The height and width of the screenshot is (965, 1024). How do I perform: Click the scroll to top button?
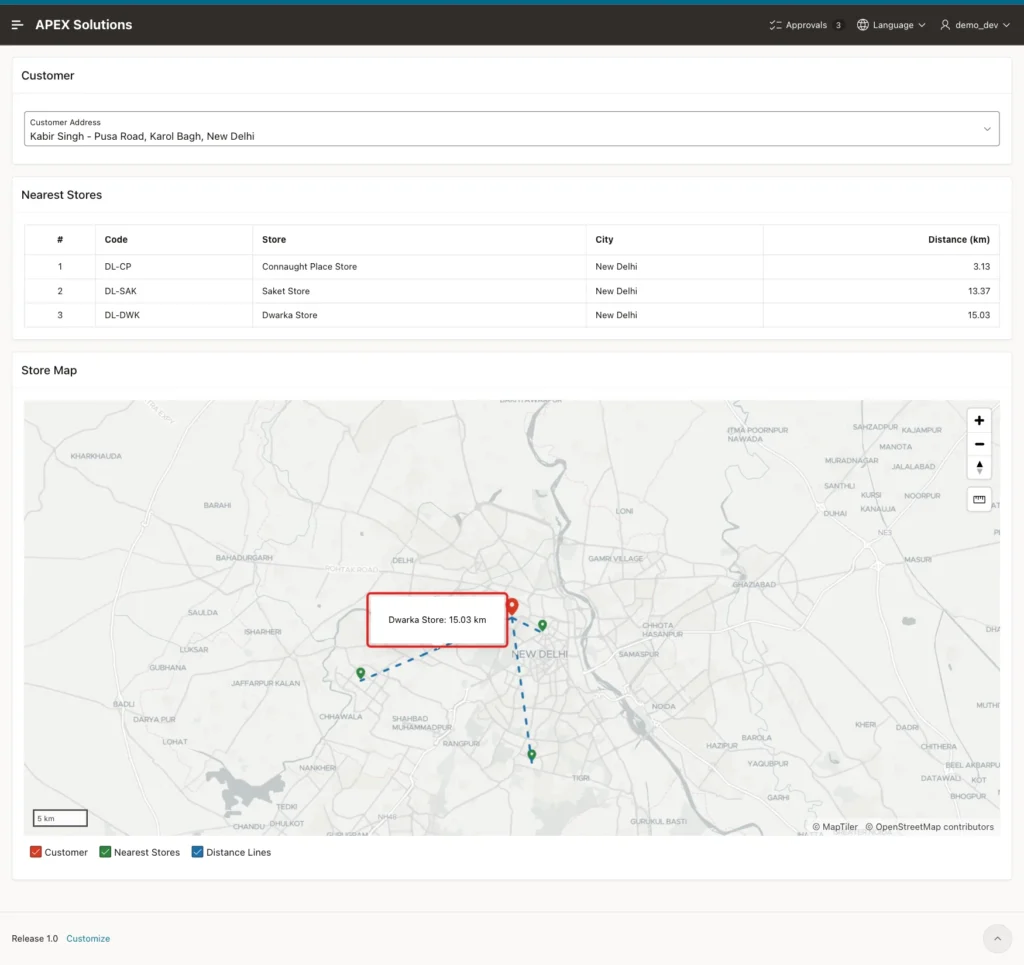click(x=997, y=939)
